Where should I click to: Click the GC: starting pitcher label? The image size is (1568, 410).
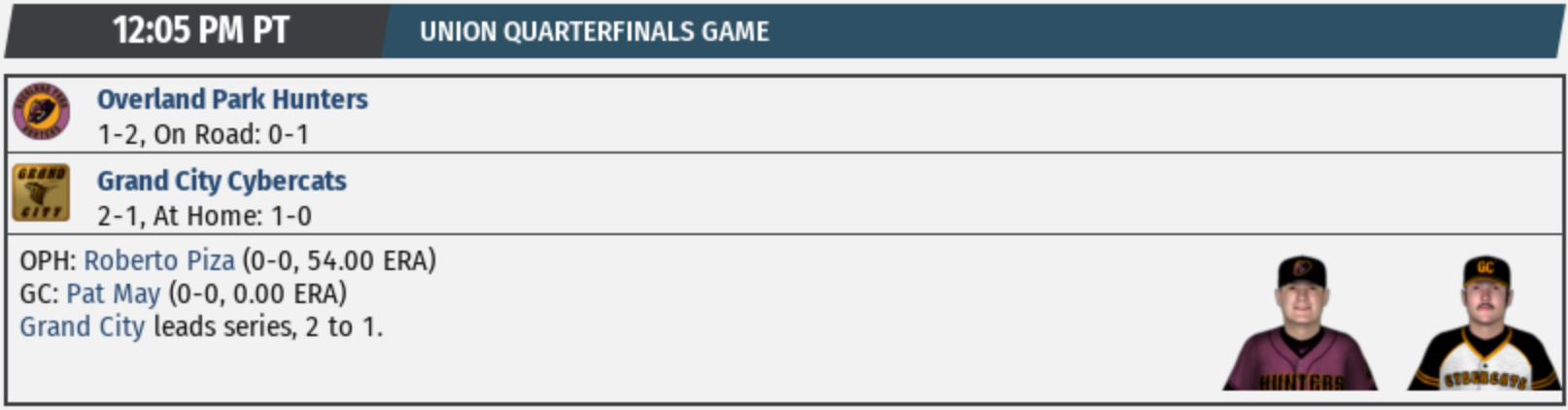tap(39, 293)
